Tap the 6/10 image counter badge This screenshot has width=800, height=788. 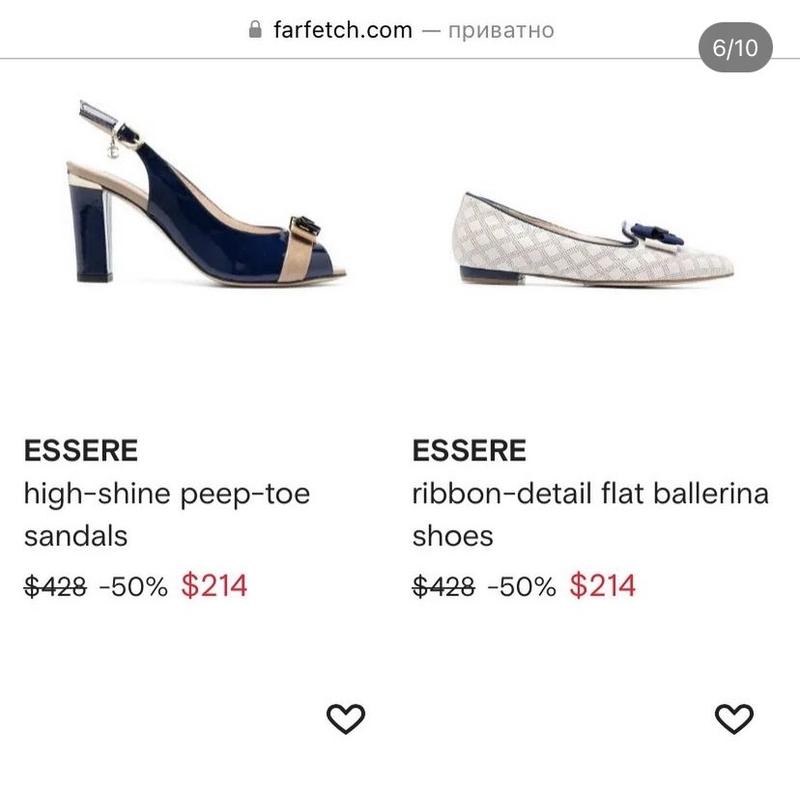click(x=735, y=47)
